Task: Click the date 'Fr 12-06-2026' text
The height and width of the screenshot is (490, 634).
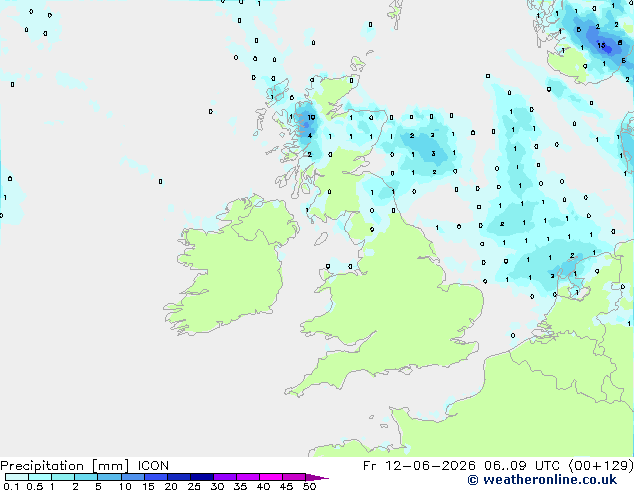Action: coord(419,466)
